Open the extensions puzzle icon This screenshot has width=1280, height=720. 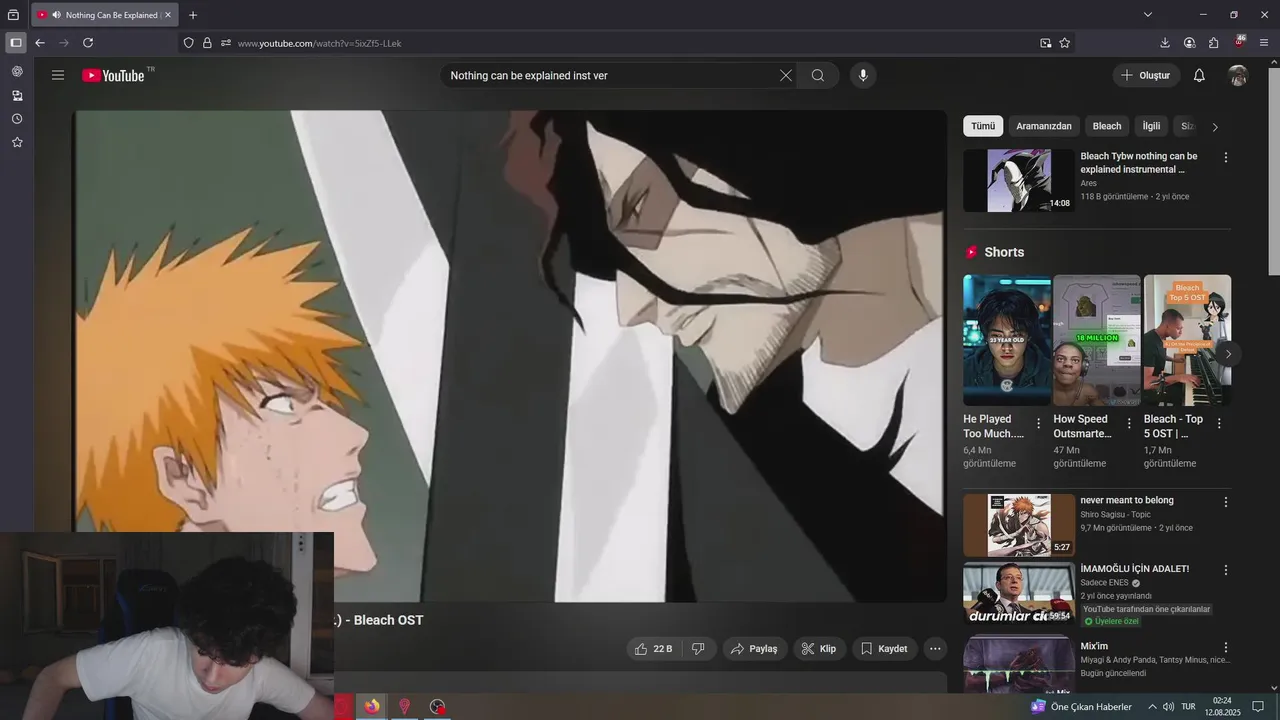(x=1213, y=43)
